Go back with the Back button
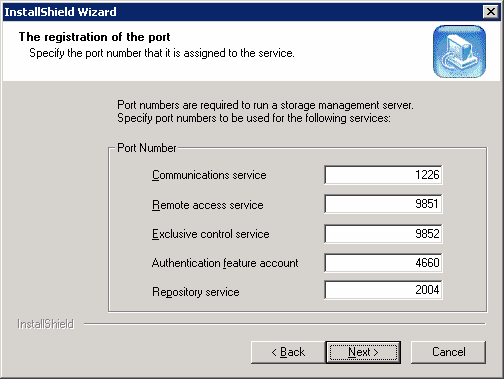This screenshot has height=379, width=504. tap(288, 352)
